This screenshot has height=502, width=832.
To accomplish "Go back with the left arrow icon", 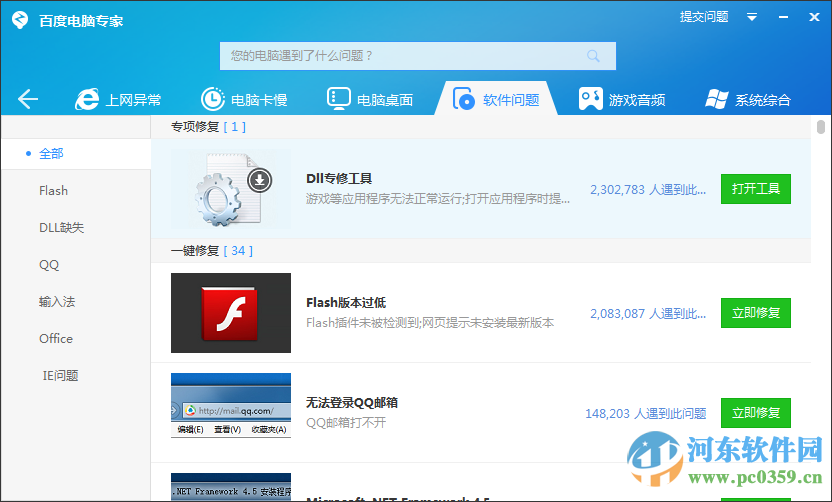I will (x=28, y=99).
